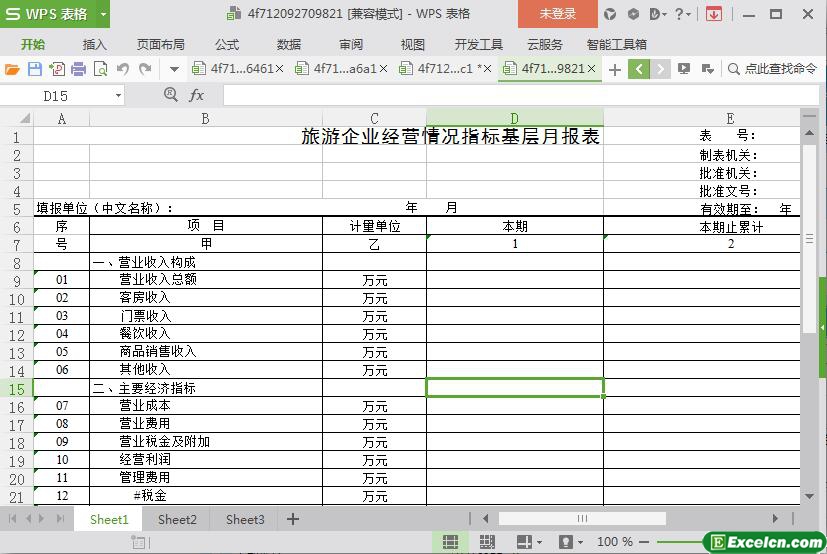Viewport: 827px width, 554px height.
Task: Select row 15 header
Action: (x=16, y=388)
